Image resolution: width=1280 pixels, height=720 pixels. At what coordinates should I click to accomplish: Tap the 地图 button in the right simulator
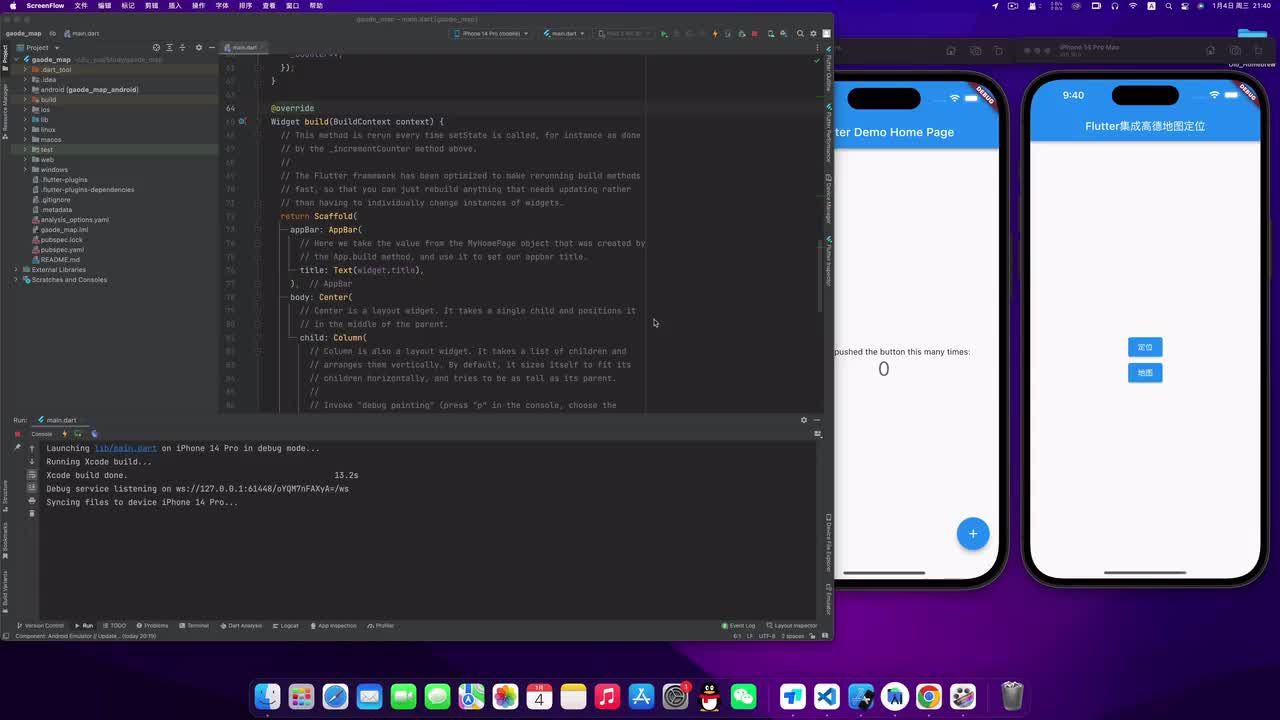coord(1145,373)
